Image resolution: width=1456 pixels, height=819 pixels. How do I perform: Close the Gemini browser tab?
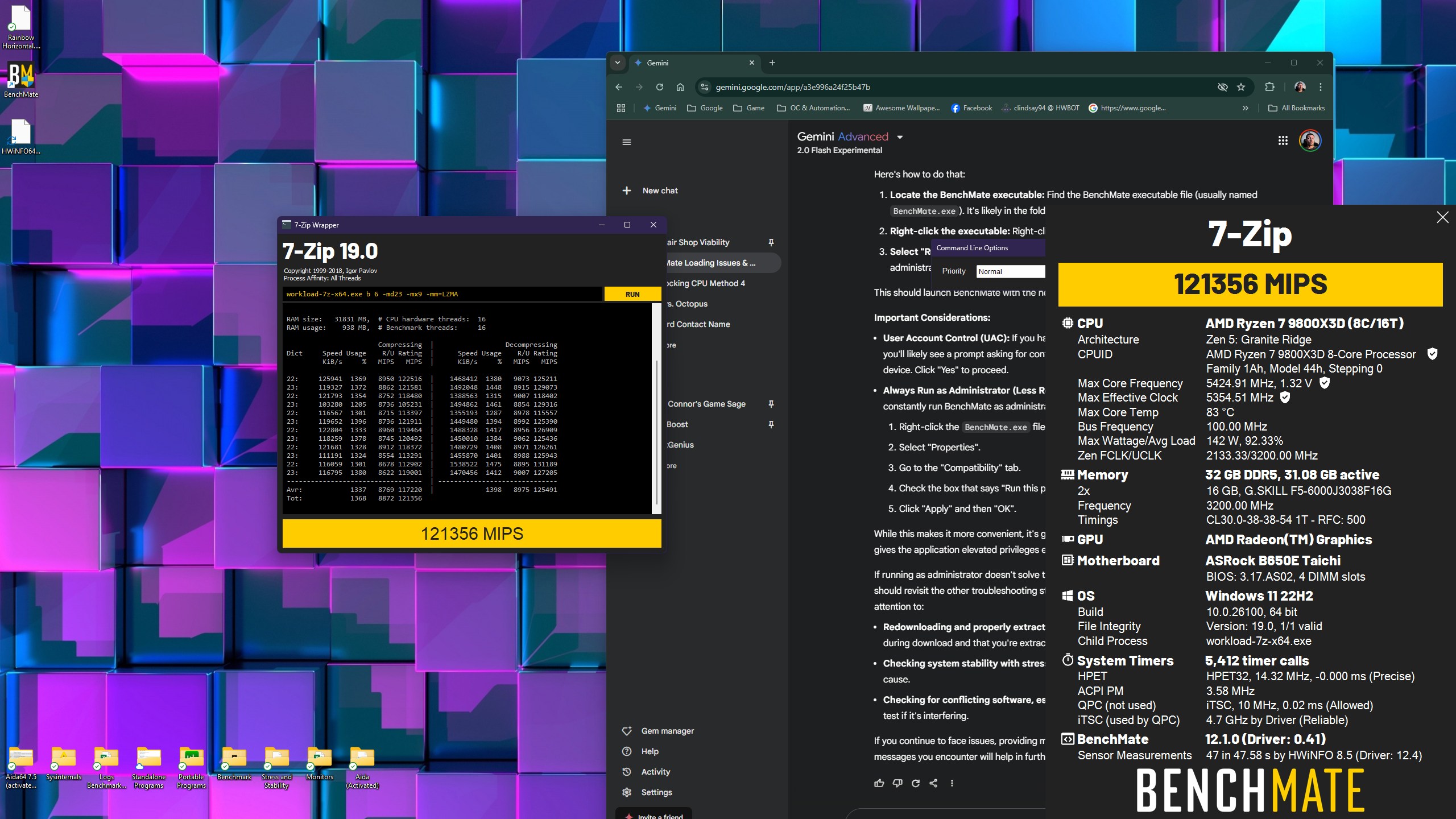click(752, 63)
